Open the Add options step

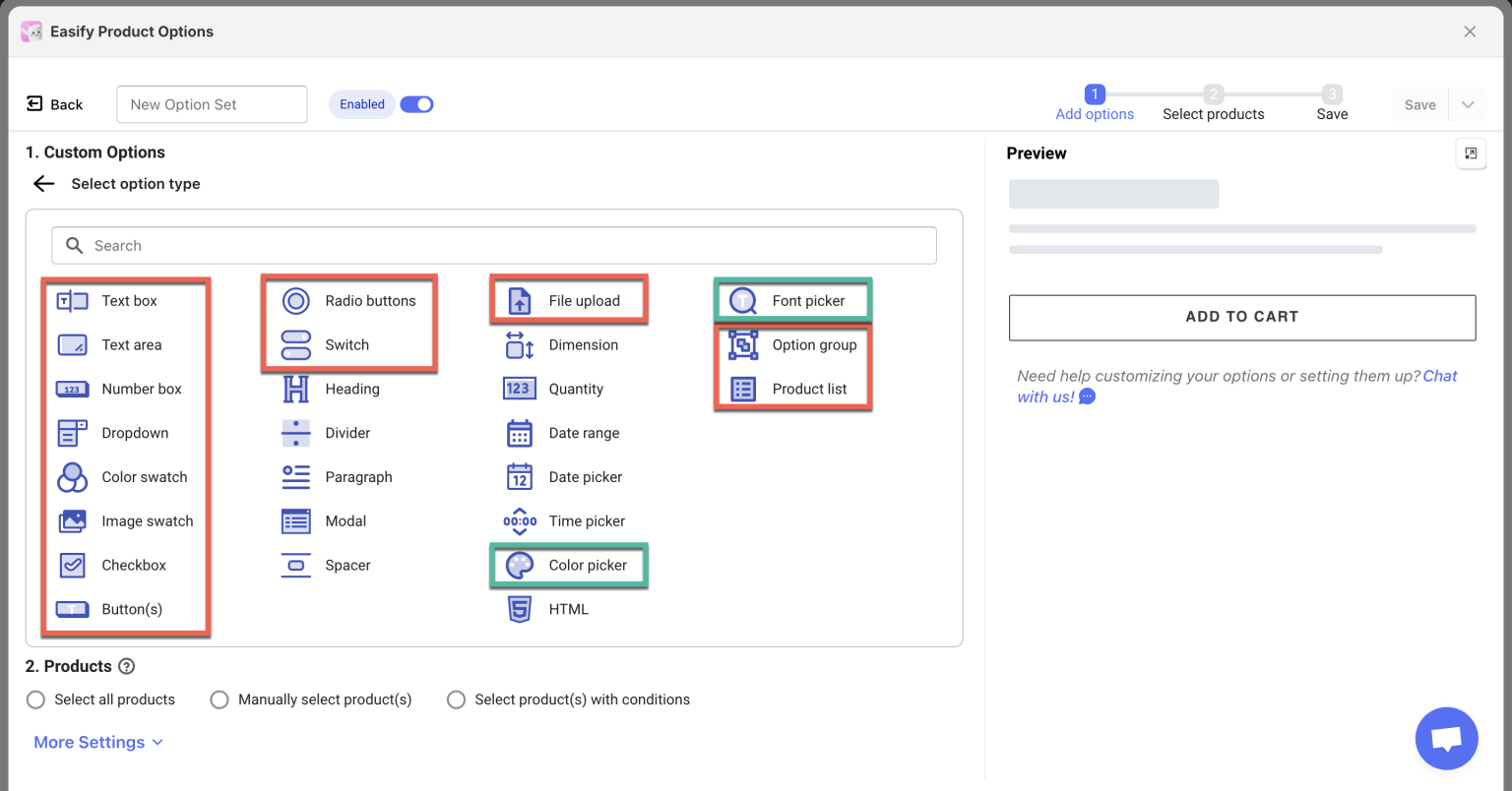tap(1095, 103)
